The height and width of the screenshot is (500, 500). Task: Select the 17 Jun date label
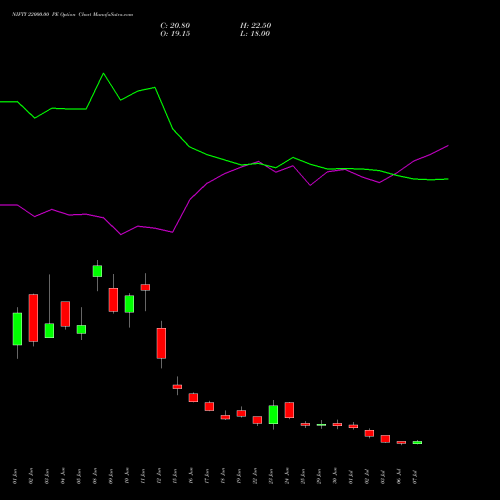click(207, 476)
